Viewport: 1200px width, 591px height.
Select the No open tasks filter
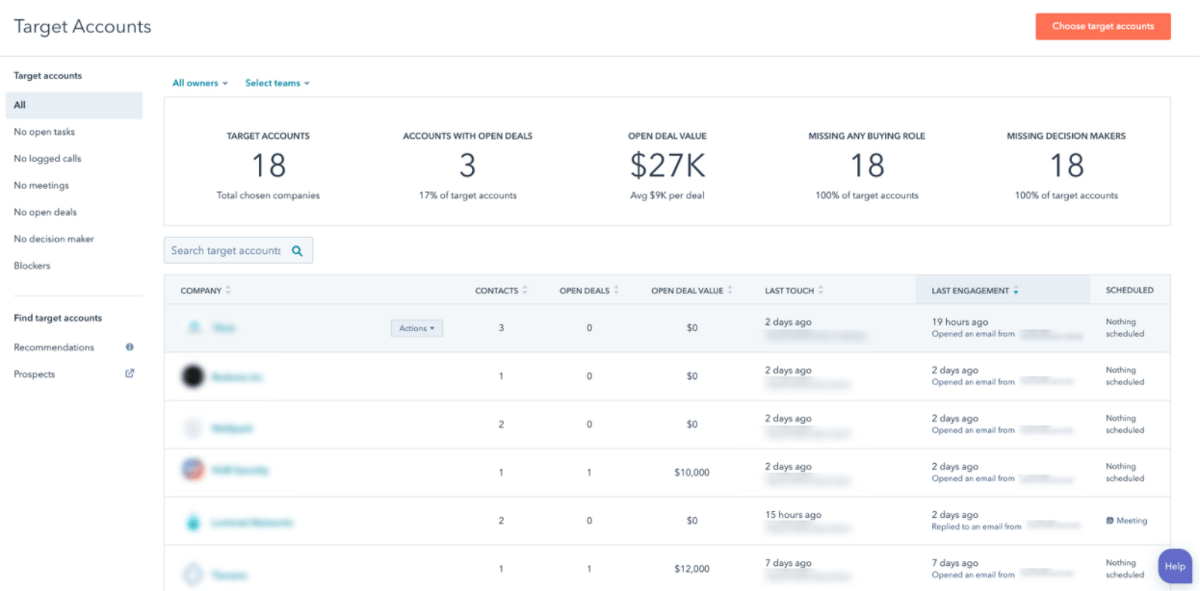coord(45,131)
